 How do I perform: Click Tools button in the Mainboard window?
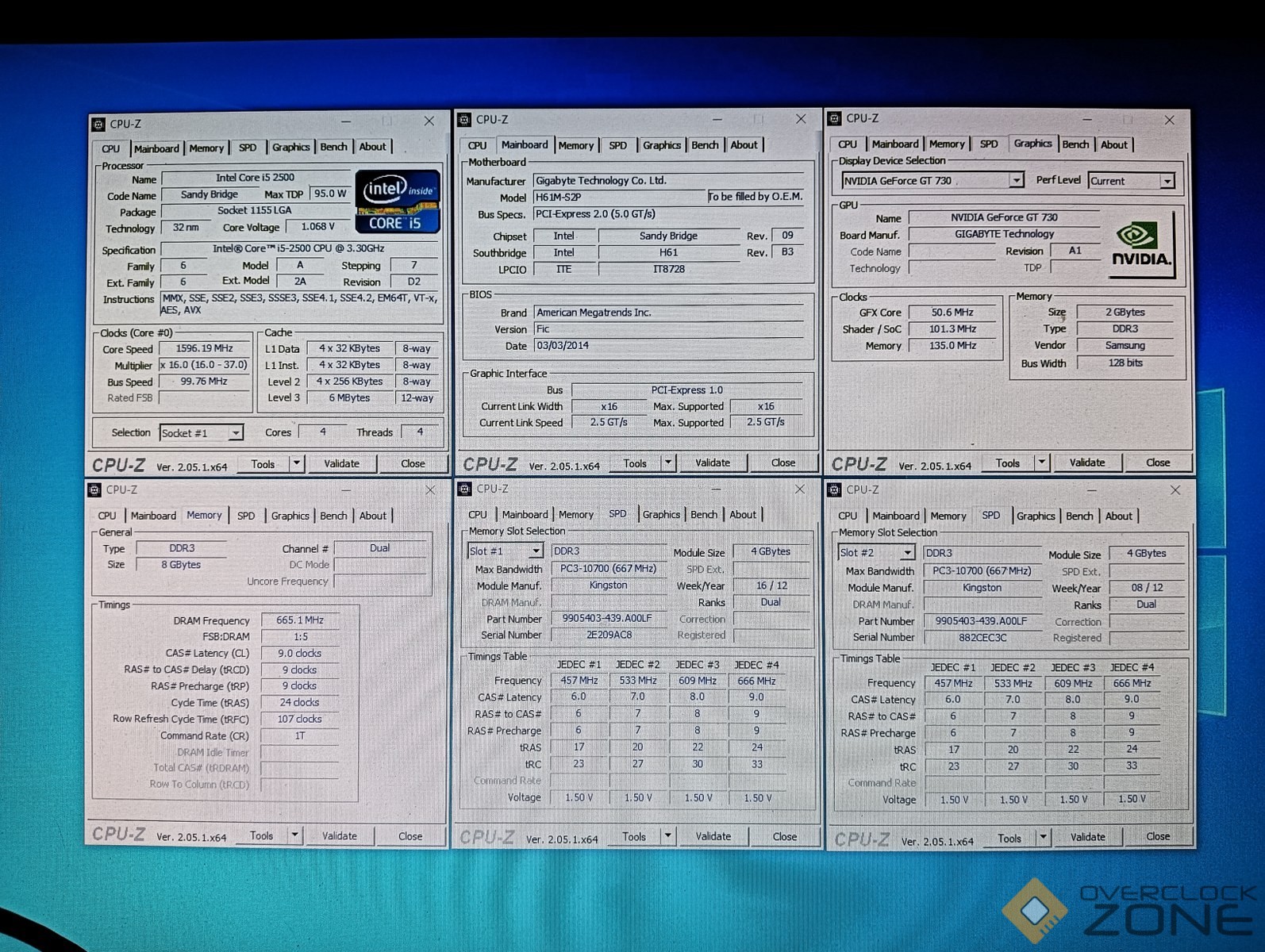tap(634, 463)
